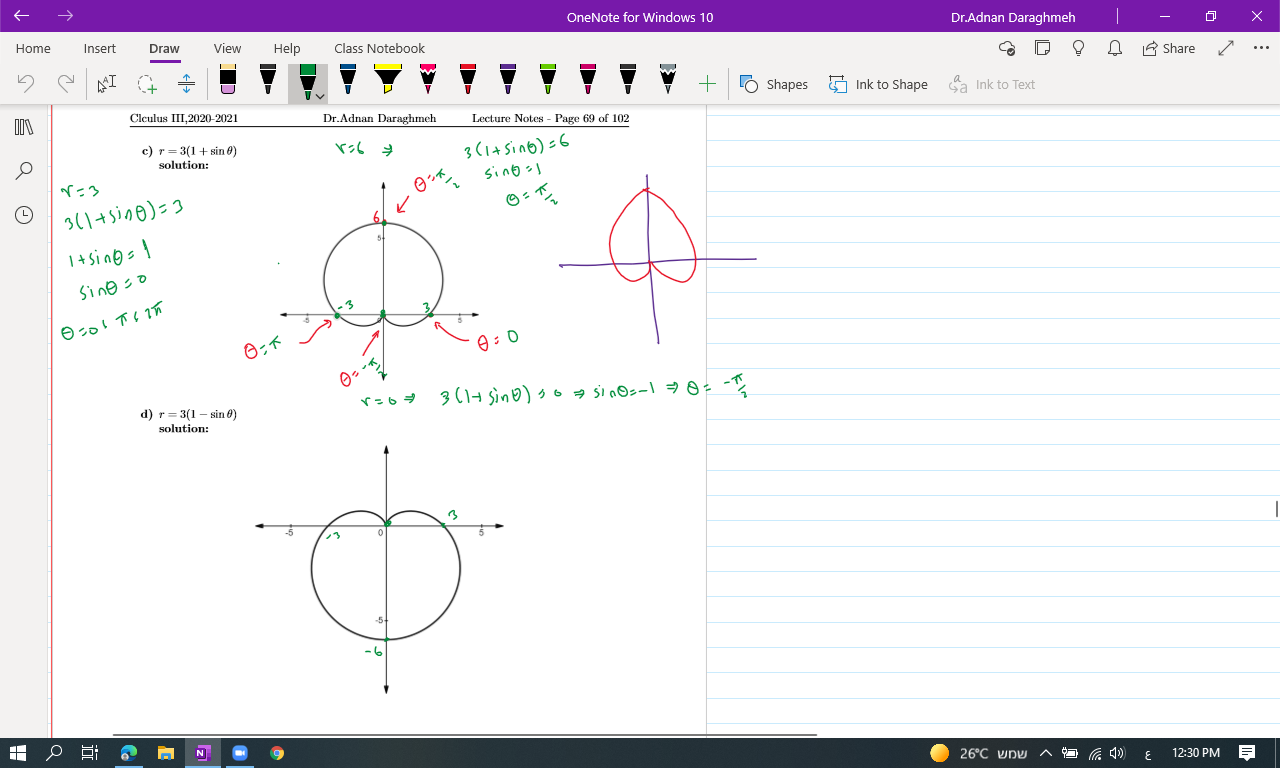Select the yellow highlighter
1280x768 pixels.
388,80
